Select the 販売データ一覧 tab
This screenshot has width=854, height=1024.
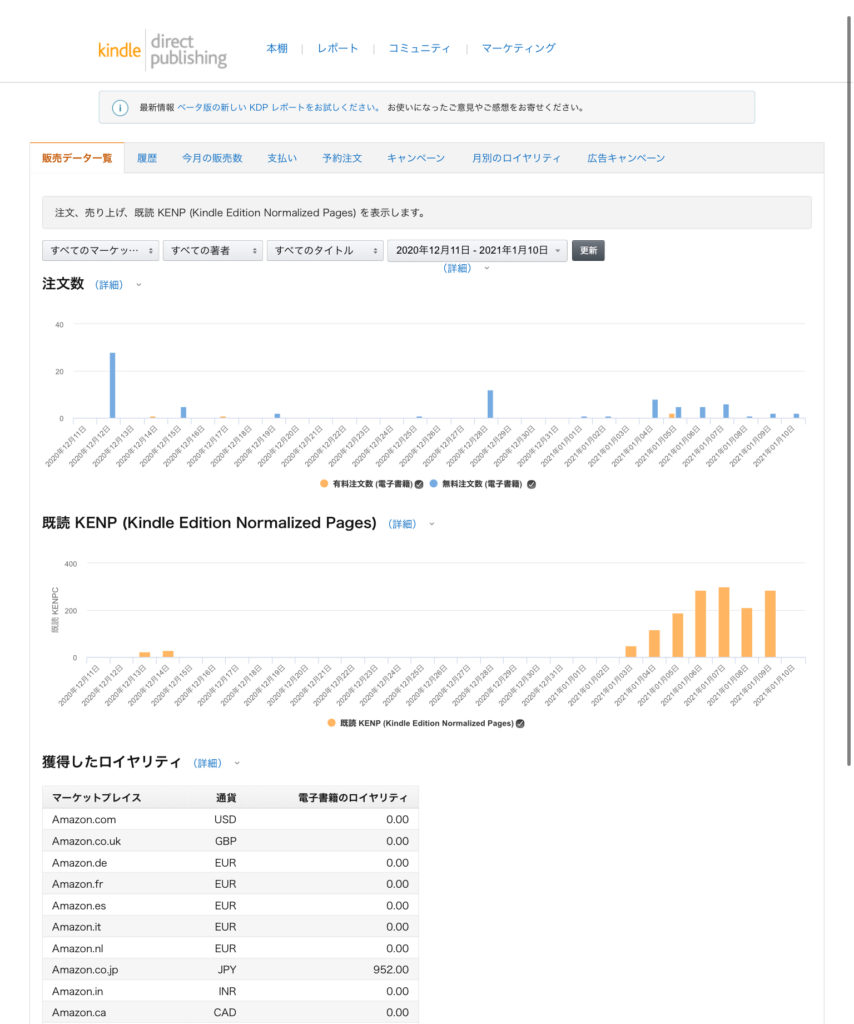[77, 158]
